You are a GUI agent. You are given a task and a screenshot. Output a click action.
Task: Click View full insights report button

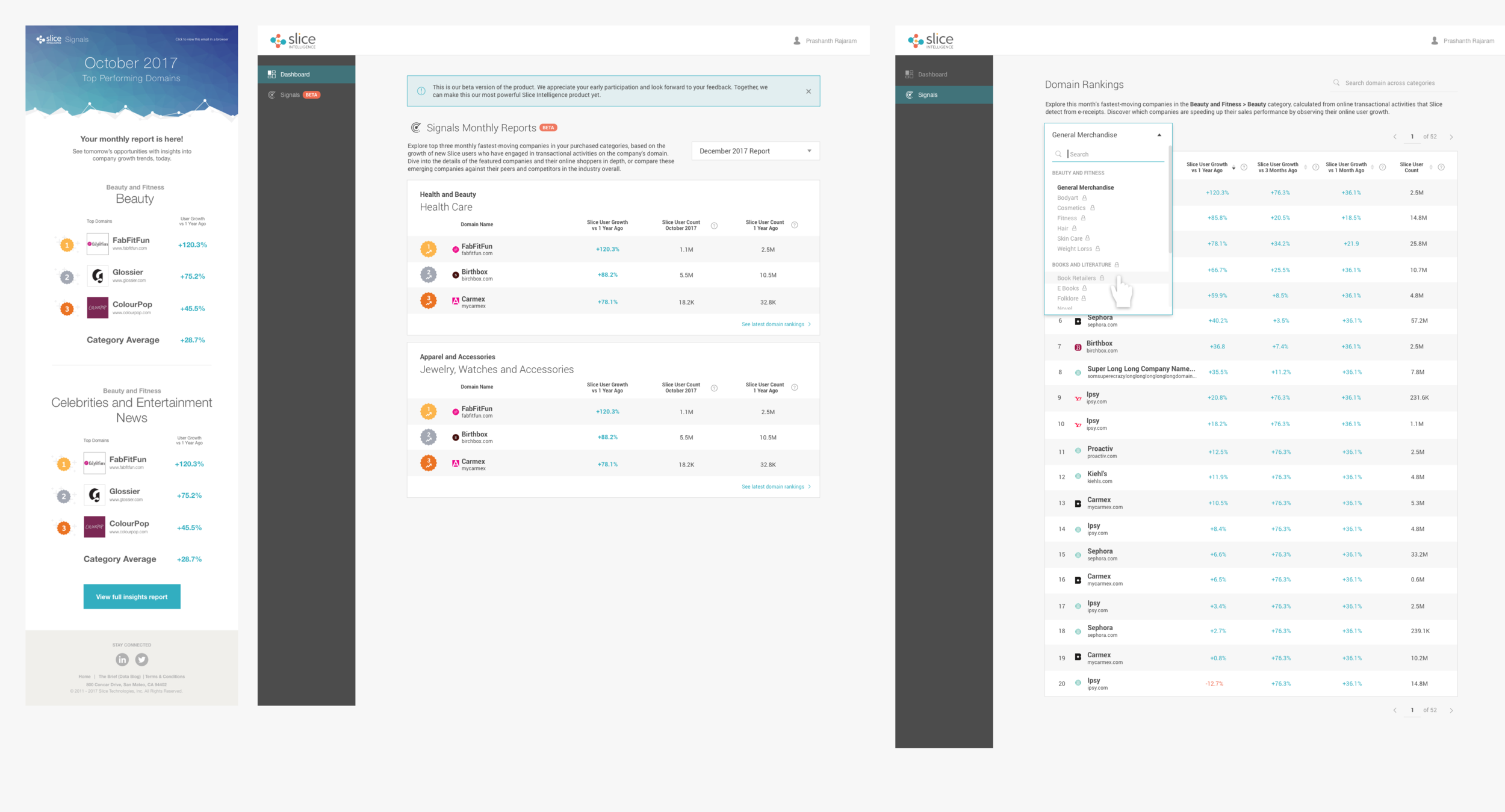click(x=132, y=597)
